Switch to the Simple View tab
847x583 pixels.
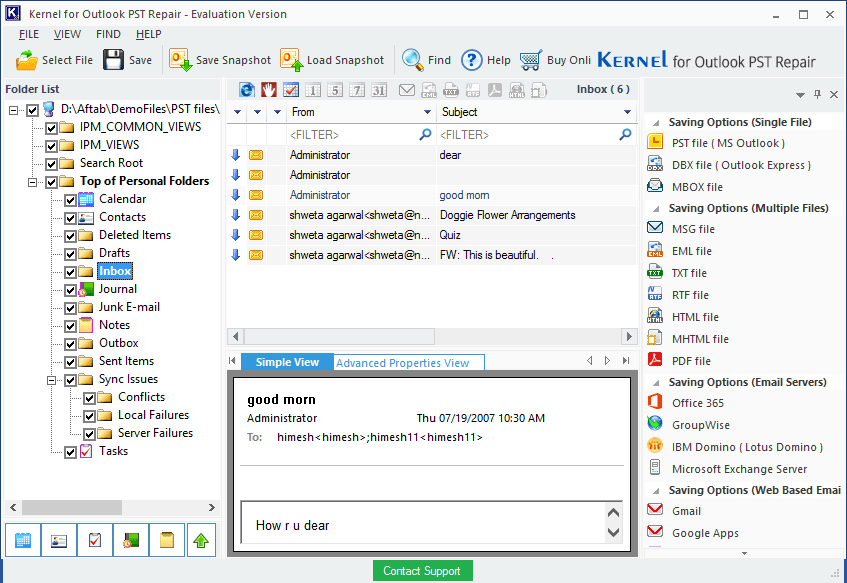[x=287, y=362]
